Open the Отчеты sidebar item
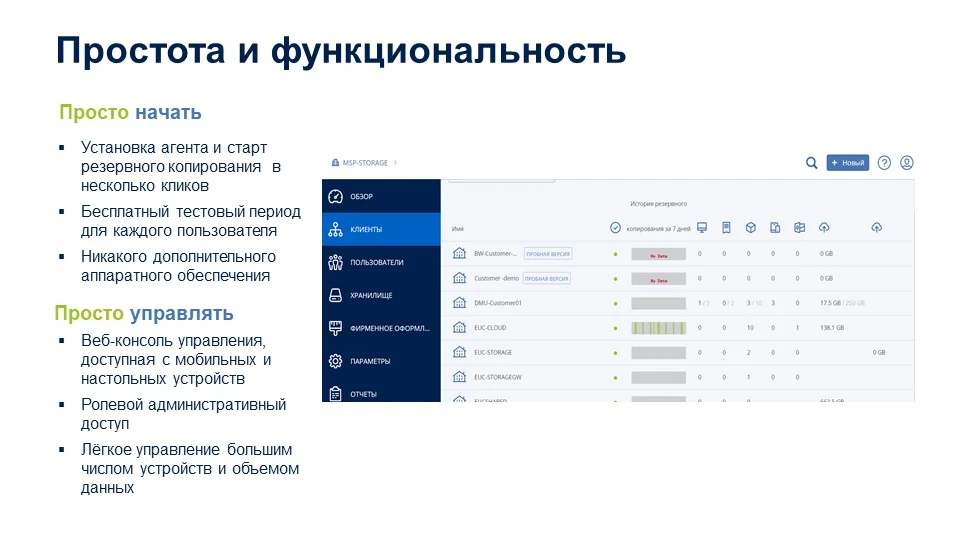 pos(381,393)
